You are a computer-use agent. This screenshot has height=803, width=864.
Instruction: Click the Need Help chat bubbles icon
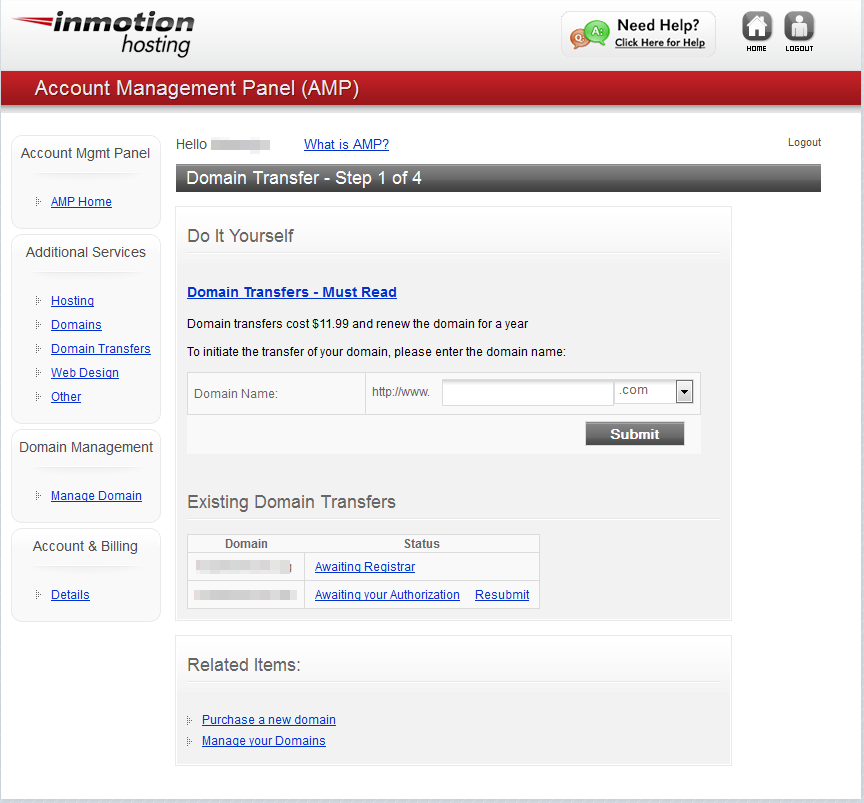coord(590,35)
